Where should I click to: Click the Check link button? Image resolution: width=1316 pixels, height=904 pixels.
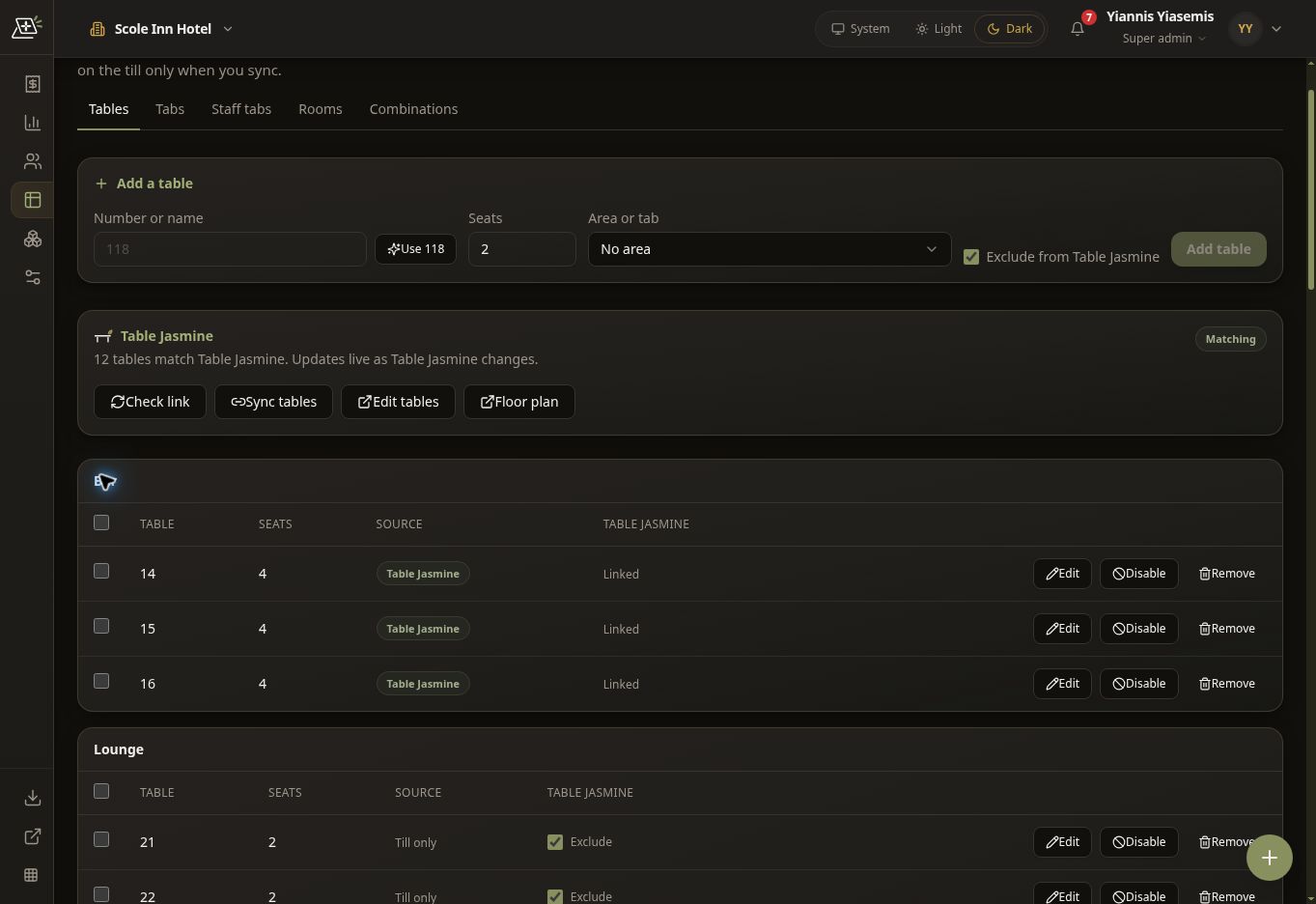tap(150, 402)
